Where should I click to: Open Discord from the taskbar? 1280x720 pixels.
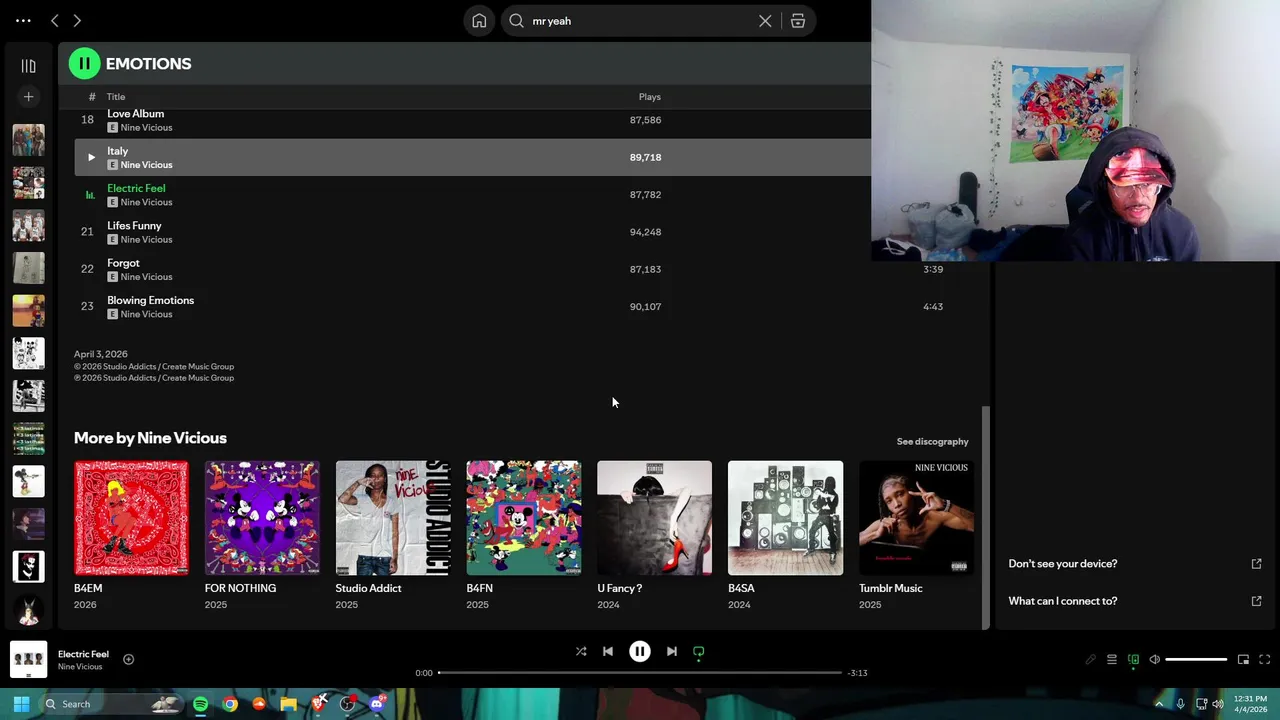pos(377,704)
